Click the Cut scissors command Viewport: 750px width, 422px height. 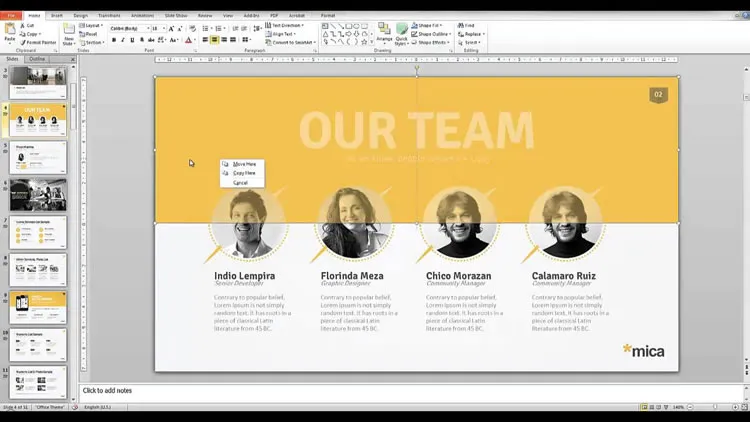27,25
